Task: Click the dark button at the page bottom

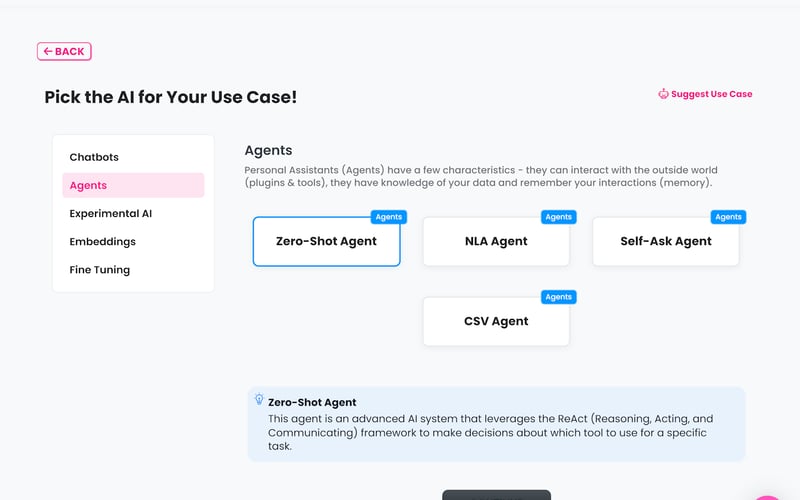Action: 496,494
